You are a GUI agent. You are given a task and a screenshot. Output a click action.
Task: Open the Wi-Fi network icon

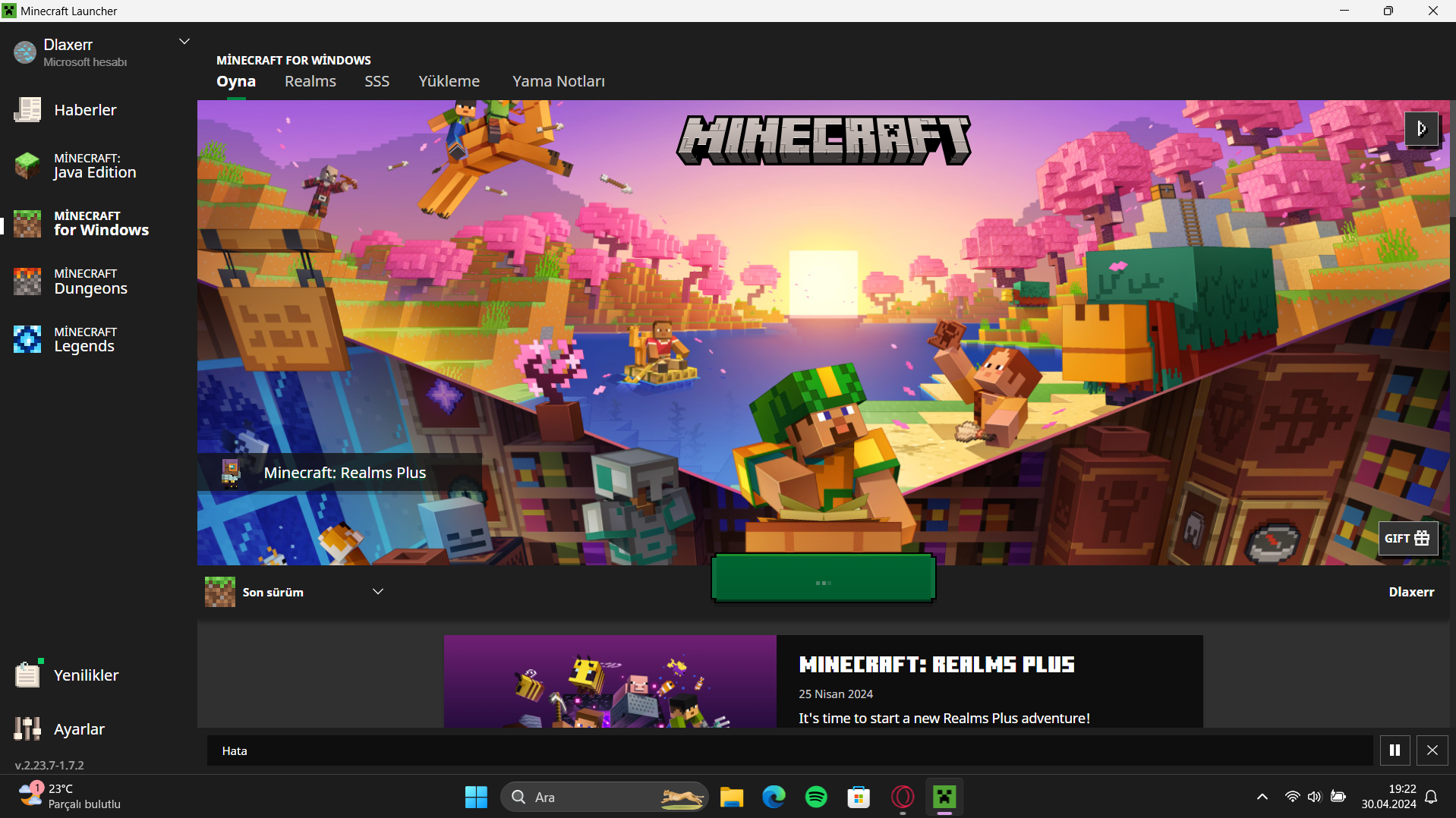pyautogui.click(x=1292, y=797)
